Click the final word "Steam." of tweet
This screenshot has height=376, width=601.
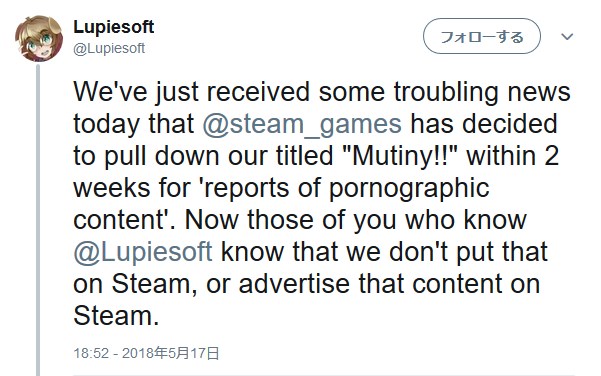[x=116, y=316]
